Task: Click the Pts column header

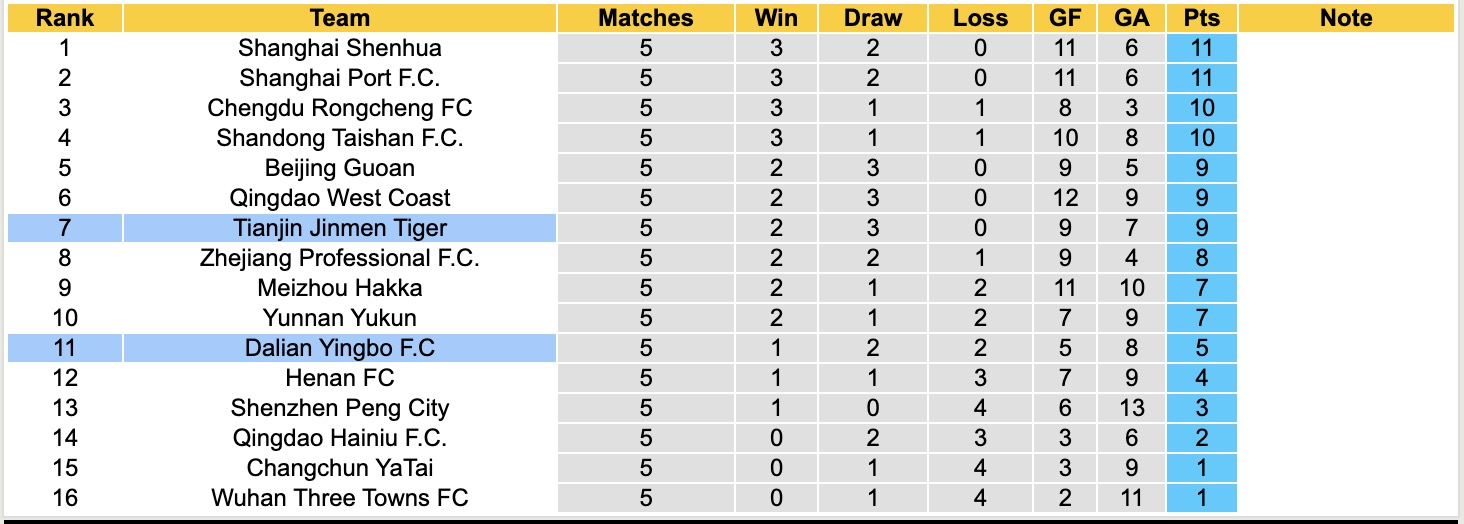Action: click(1201, 18)
